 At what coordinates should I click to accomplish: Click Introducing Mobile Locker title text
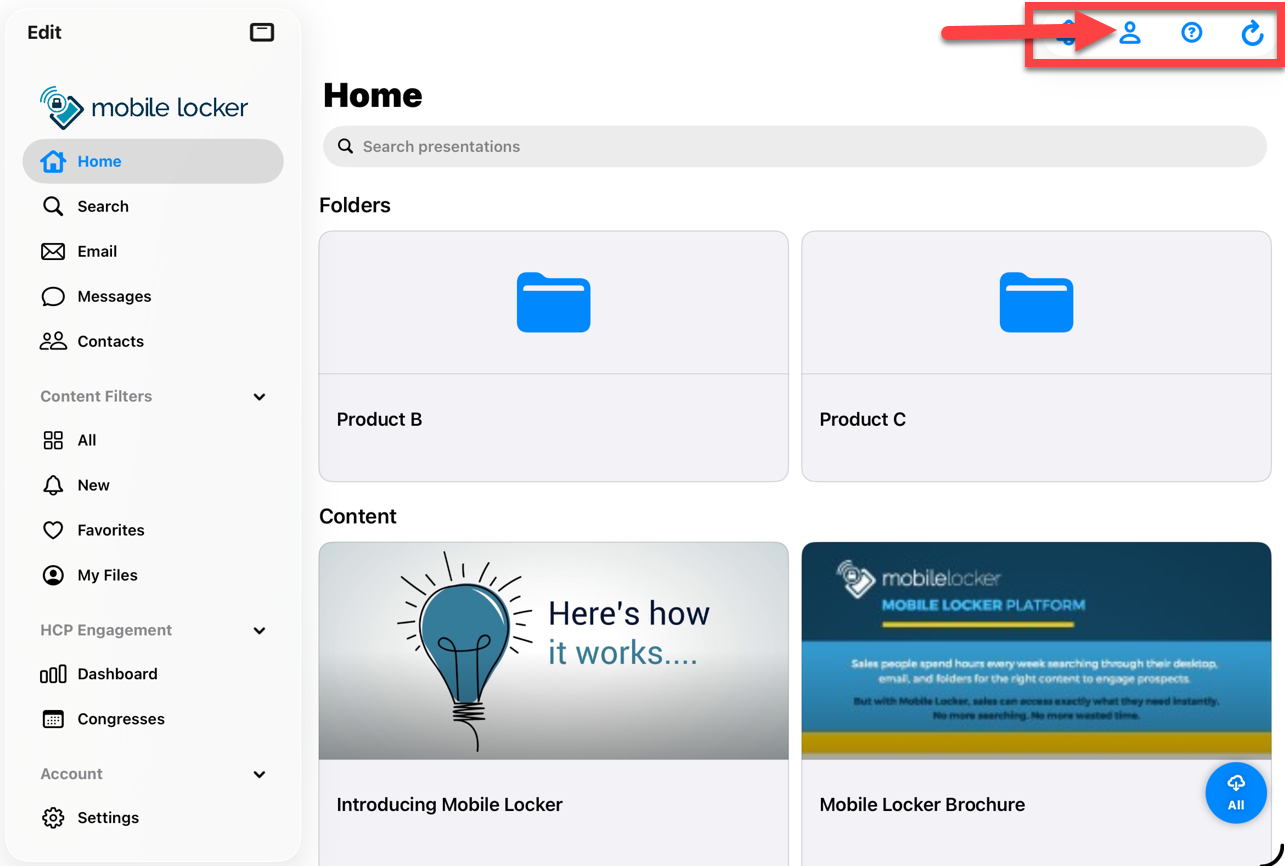[450, 805]
